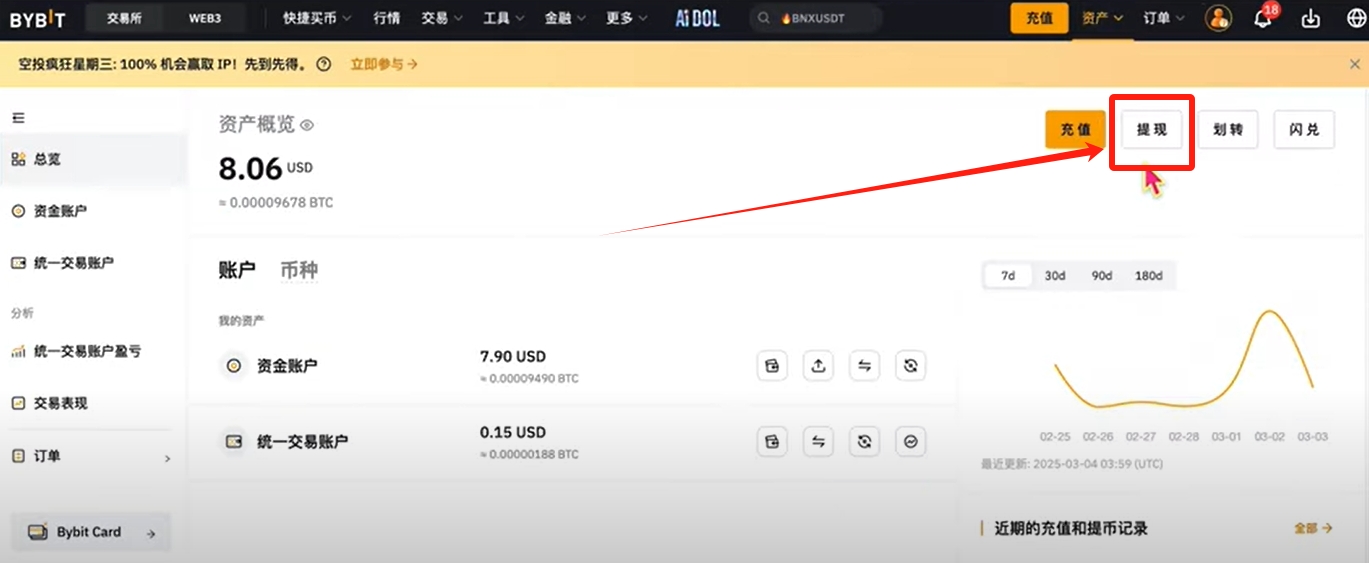
Task: Select the 30d chart range
Action: coord(1055,276)
